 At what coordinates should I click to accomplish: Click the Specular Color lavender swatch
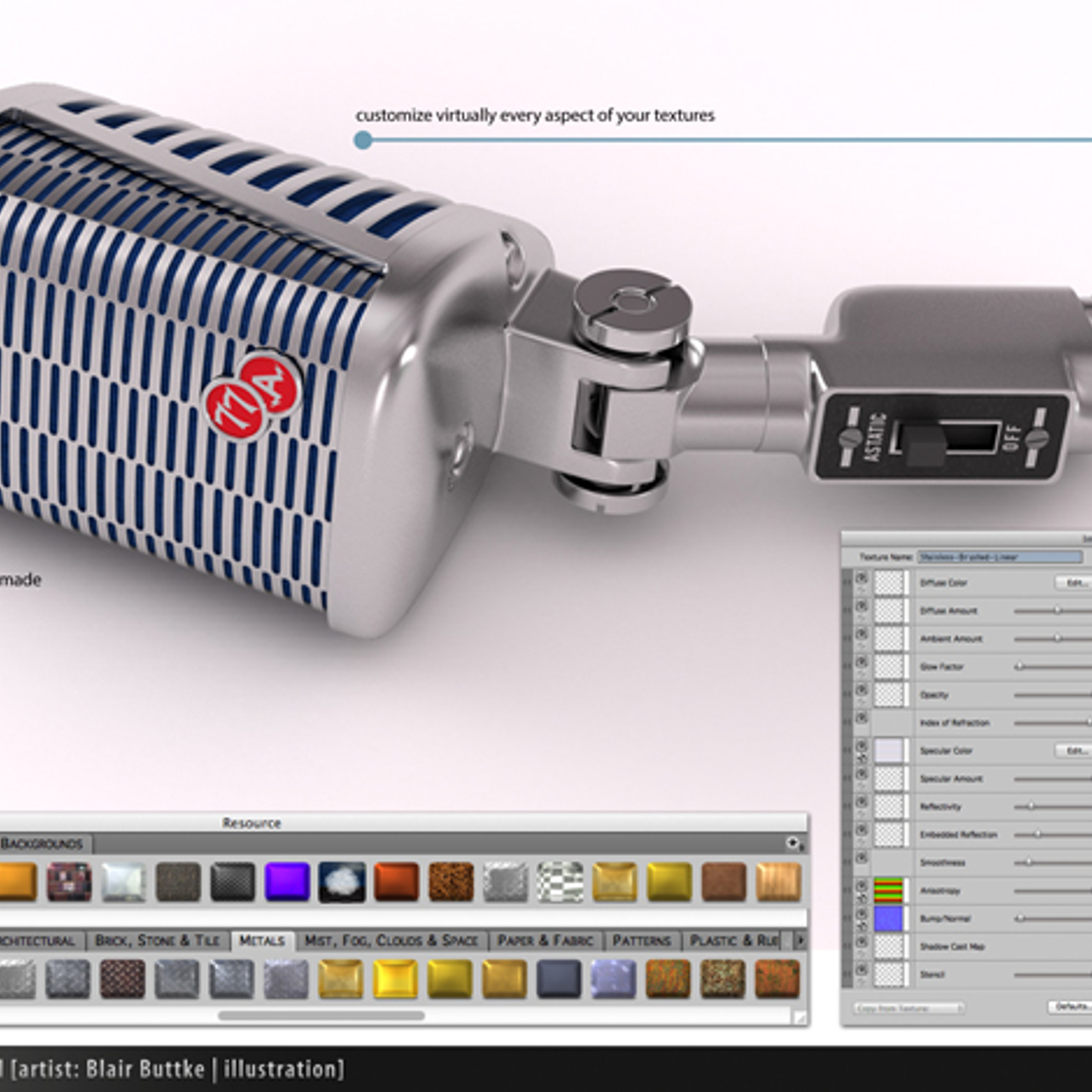tap(889, 751)
